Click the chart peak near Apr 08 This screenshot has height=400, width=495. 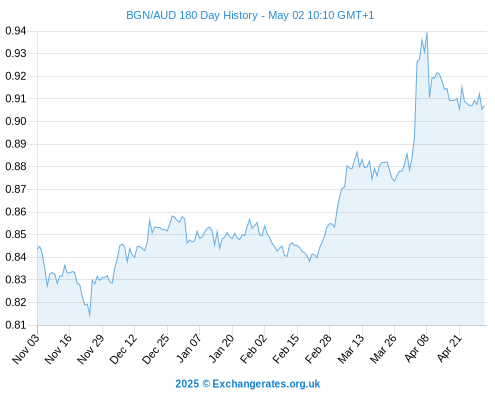point(427,33)
